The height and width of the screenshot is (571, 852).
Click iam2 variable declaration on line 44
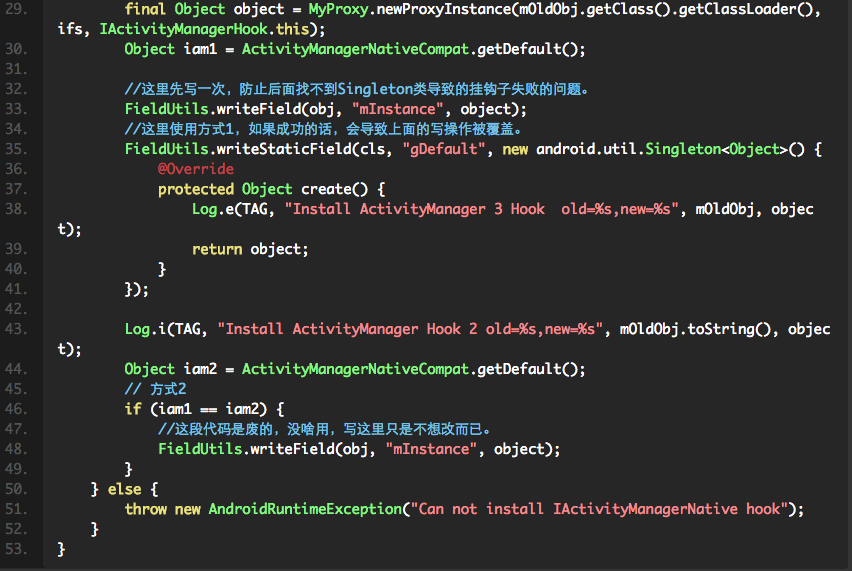[x=200, y=369]
